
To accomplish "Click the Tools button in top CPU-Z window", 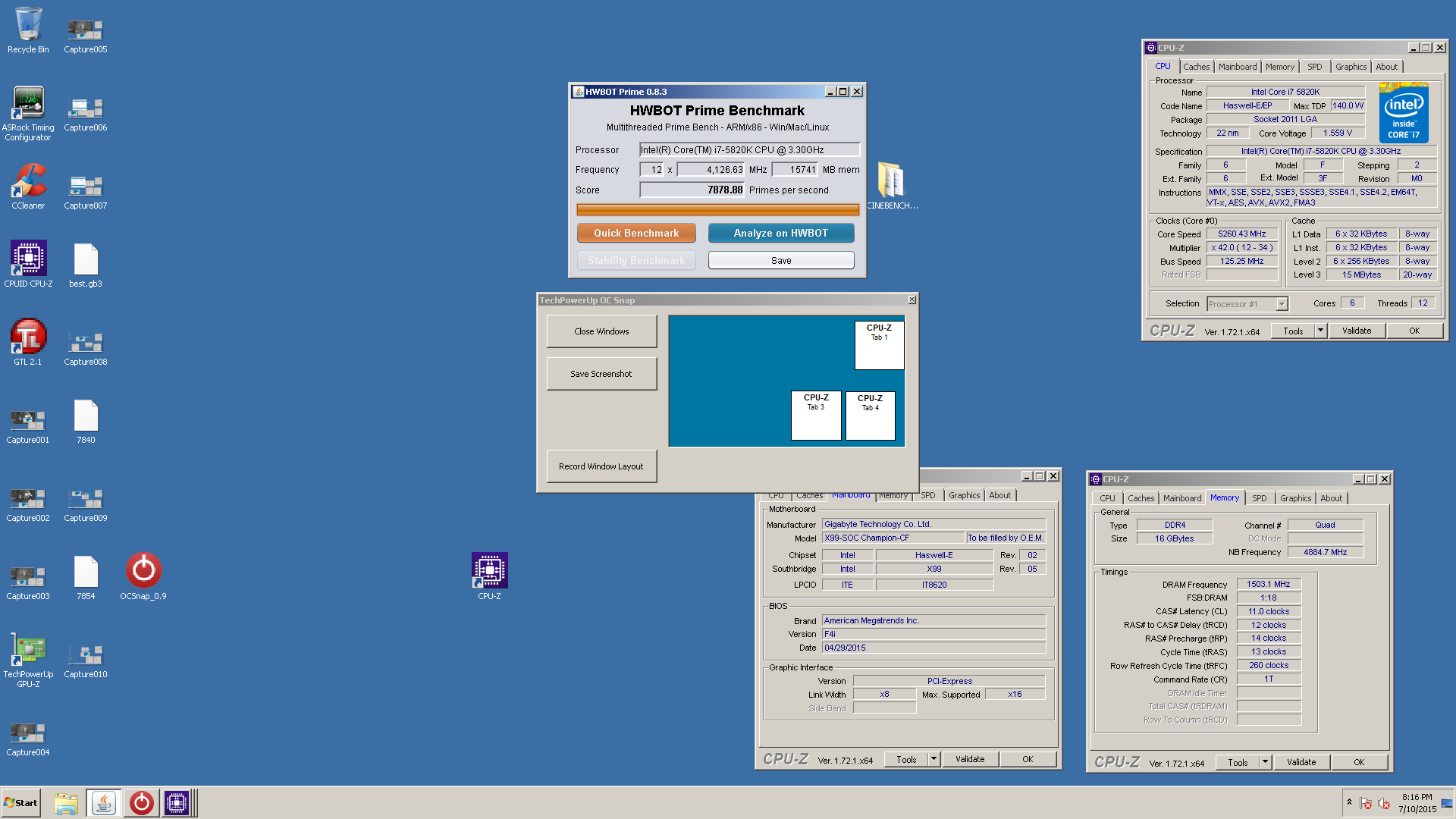I will coord(1293,331).
